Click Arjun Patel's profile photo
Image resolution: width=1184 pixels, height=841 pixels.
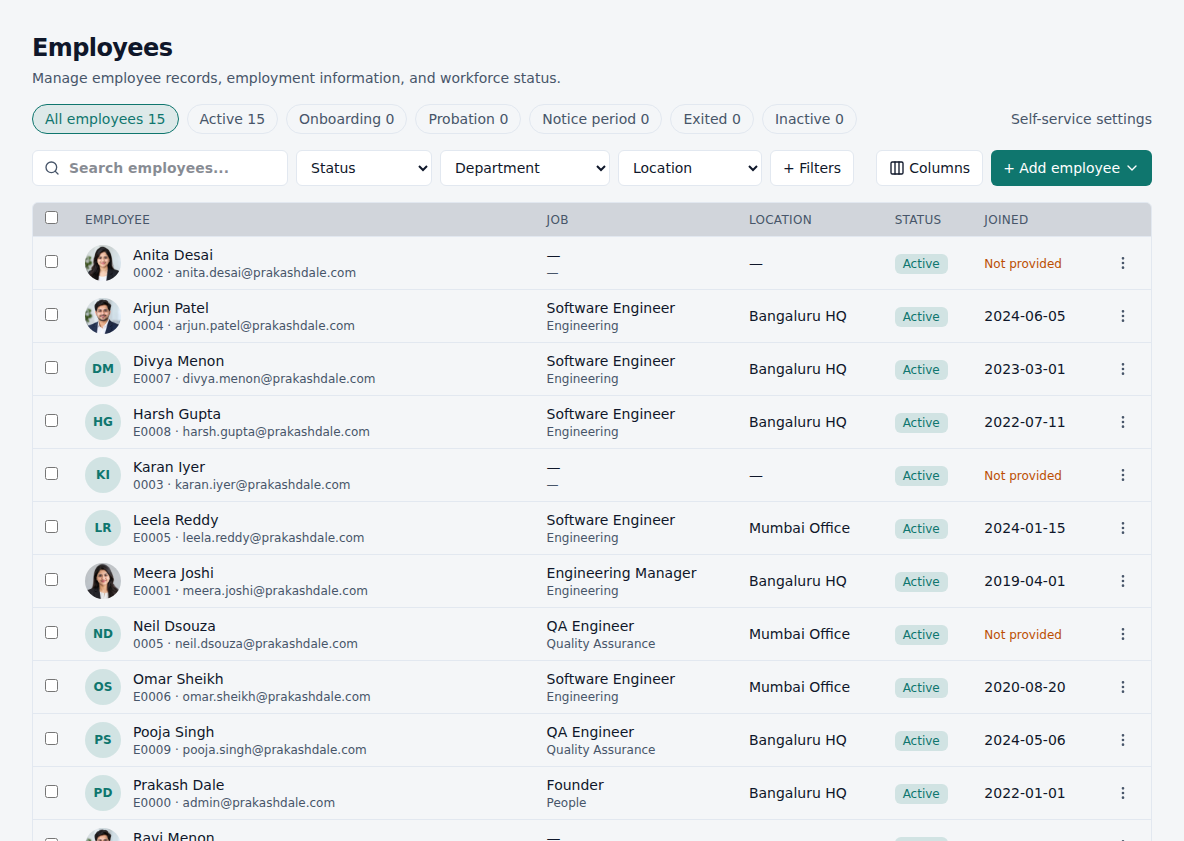(x=103, y=316)
